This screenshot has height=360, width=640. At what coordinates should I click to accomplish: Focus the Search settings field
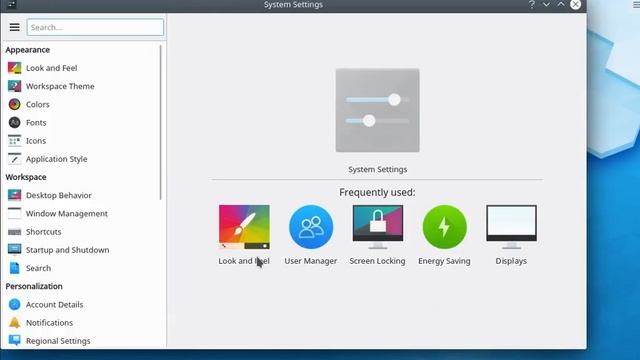(95, 27)
